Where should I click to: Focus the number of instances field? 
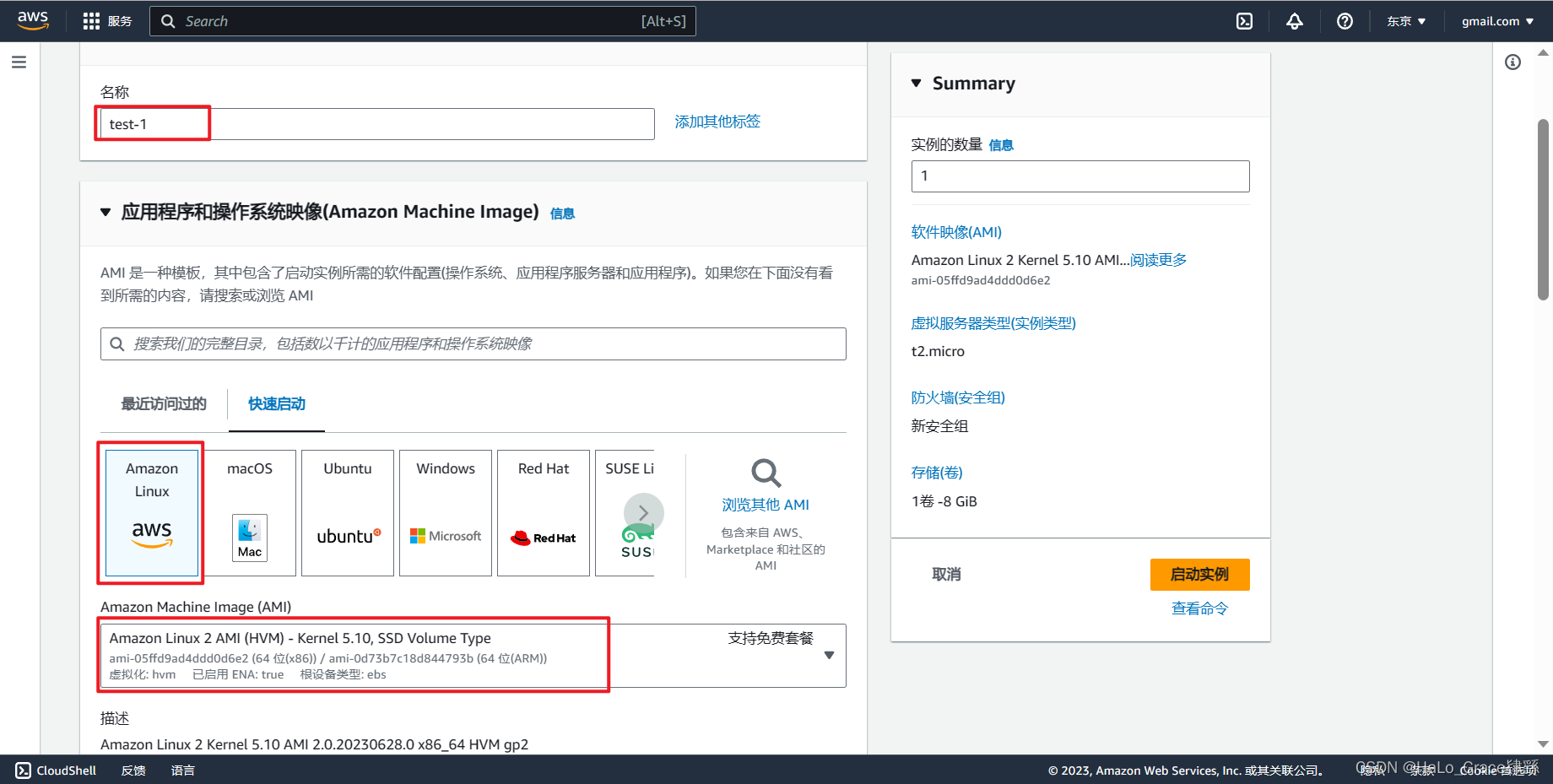coord(1080,176)
